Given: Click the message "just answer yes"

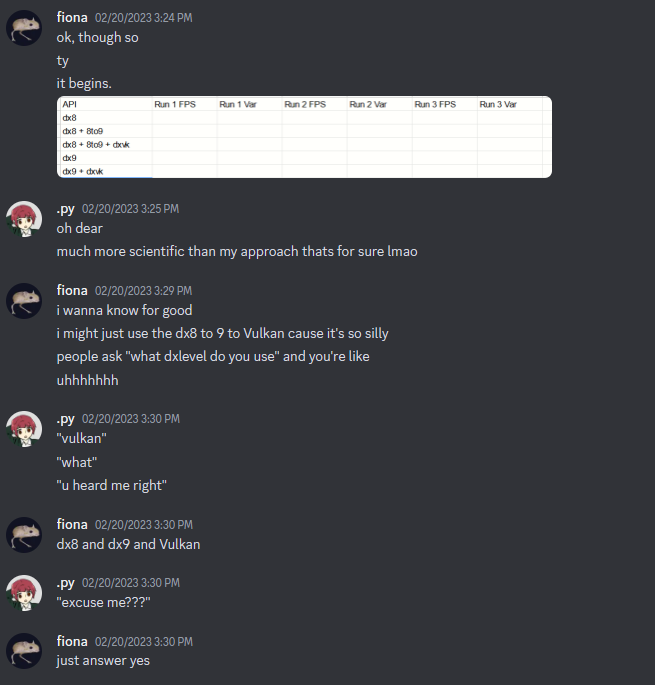Looking at the screenshot, I should coord(103,661).
